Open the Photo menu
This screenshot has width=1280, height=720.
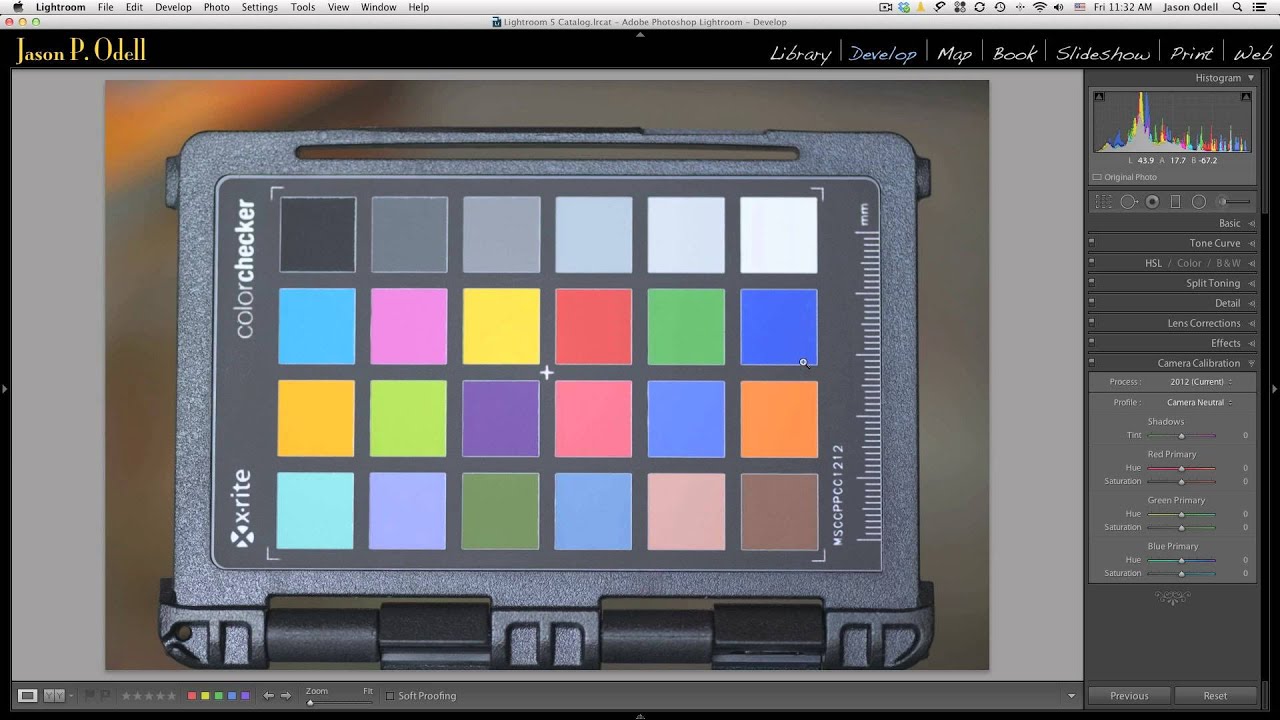coord(217,7)
